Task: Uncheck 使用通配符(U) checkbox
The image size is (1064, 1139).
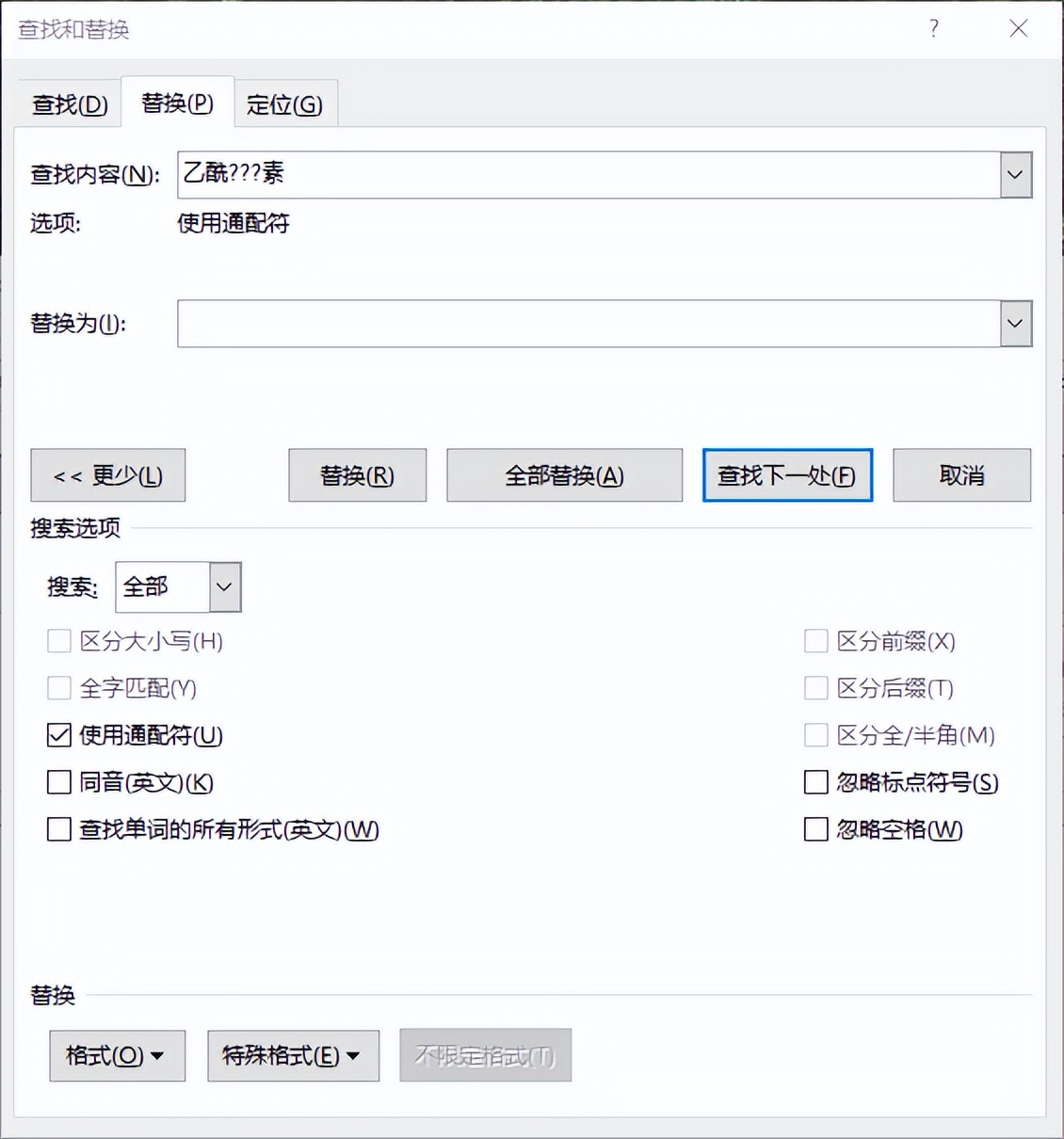Action: [59, 735]
